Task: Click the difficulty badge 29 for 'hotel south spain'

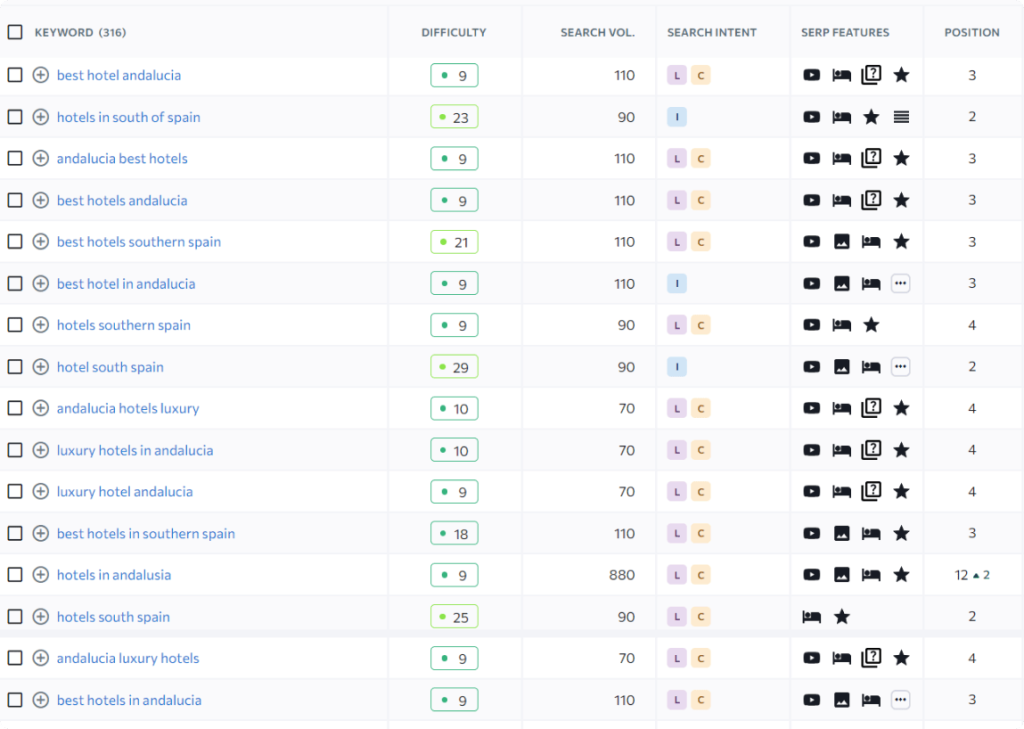Action: [x=454, y=367]
